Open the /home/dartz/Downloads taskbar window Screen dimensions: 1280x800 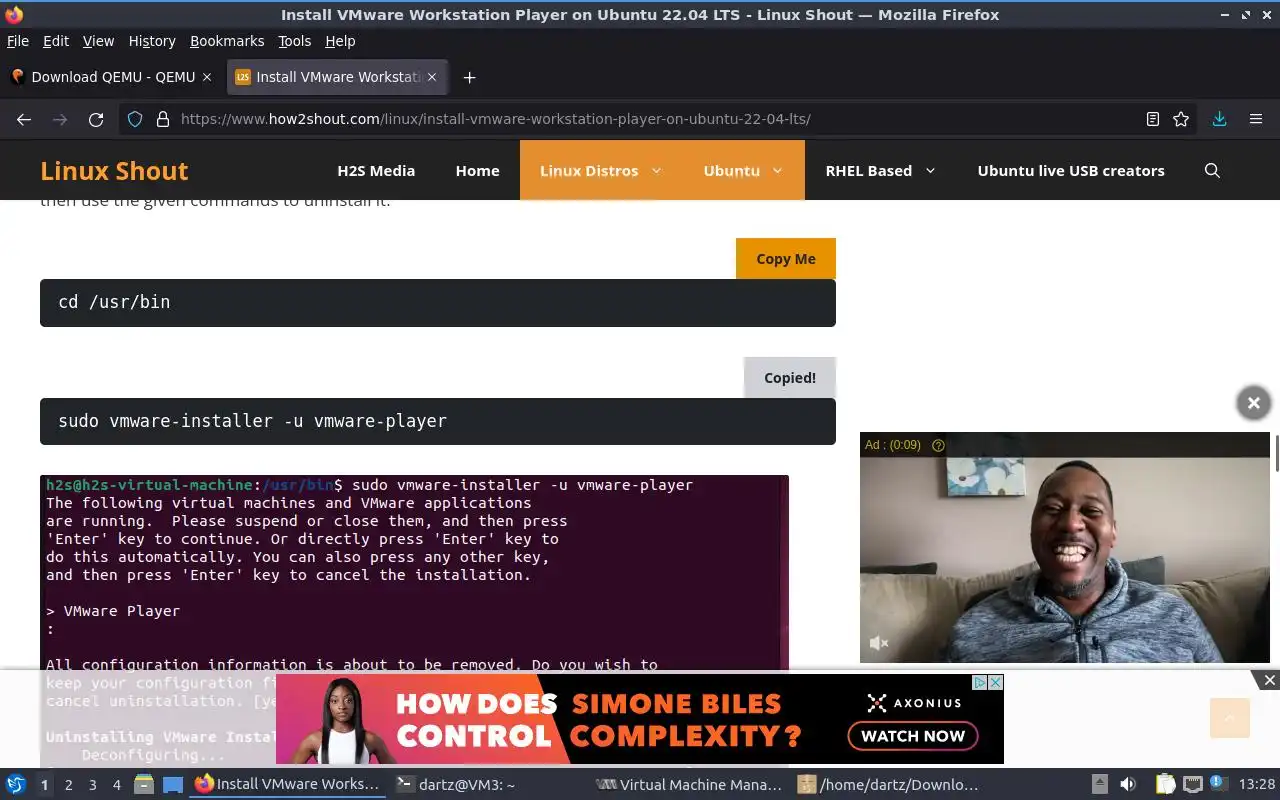click(x=890, y=785)
